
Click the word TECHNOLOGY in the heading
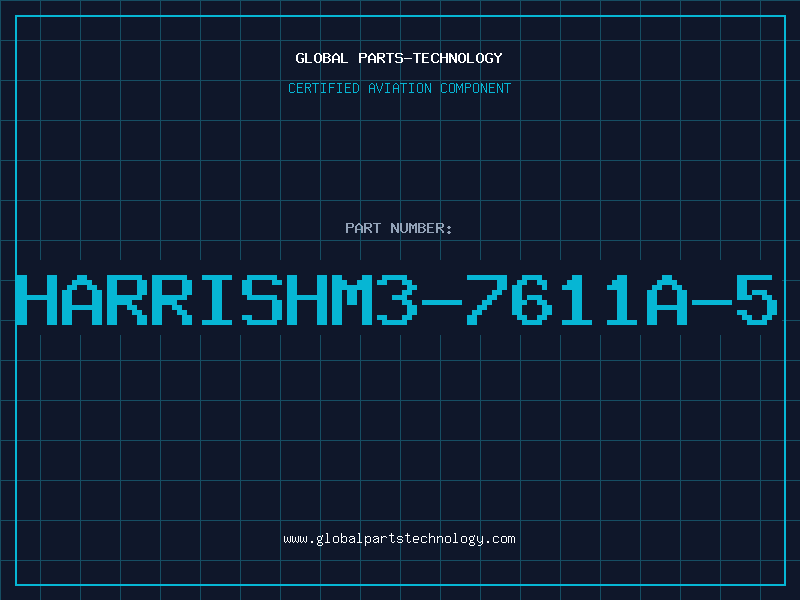pos(458,58)
